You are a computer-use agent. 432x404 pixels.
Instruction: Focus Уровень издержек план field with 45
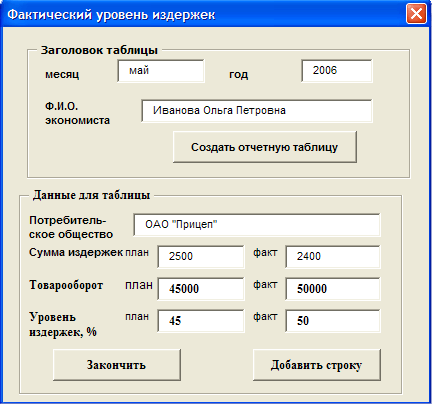click(201, 321)
